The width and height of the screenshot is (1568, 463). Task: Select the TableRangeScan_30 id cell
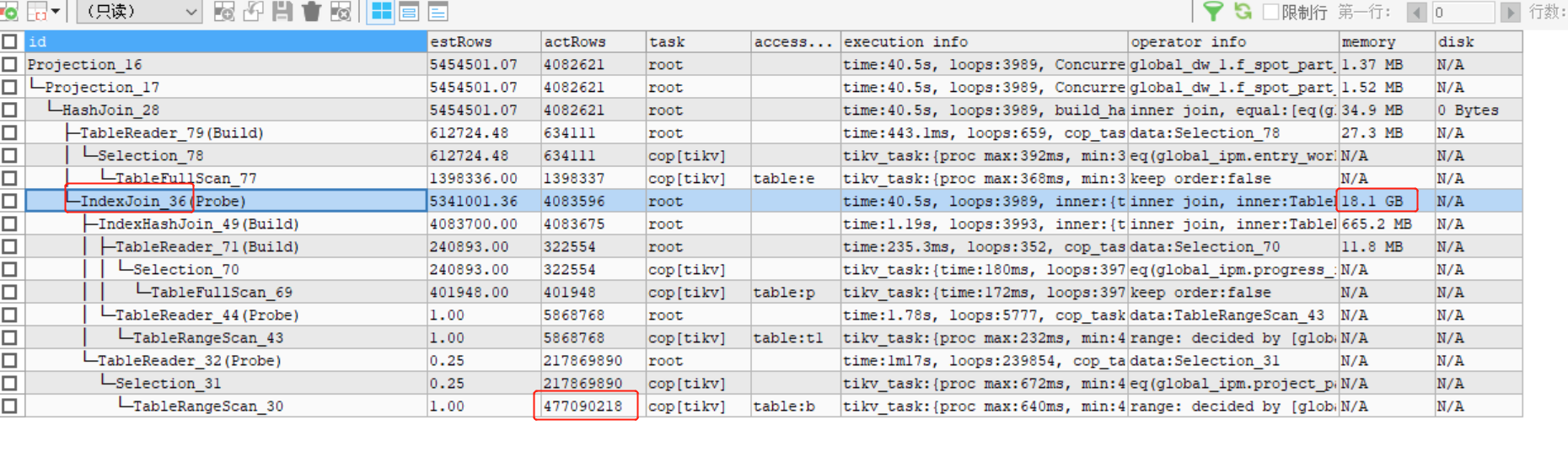coord(207,406)
